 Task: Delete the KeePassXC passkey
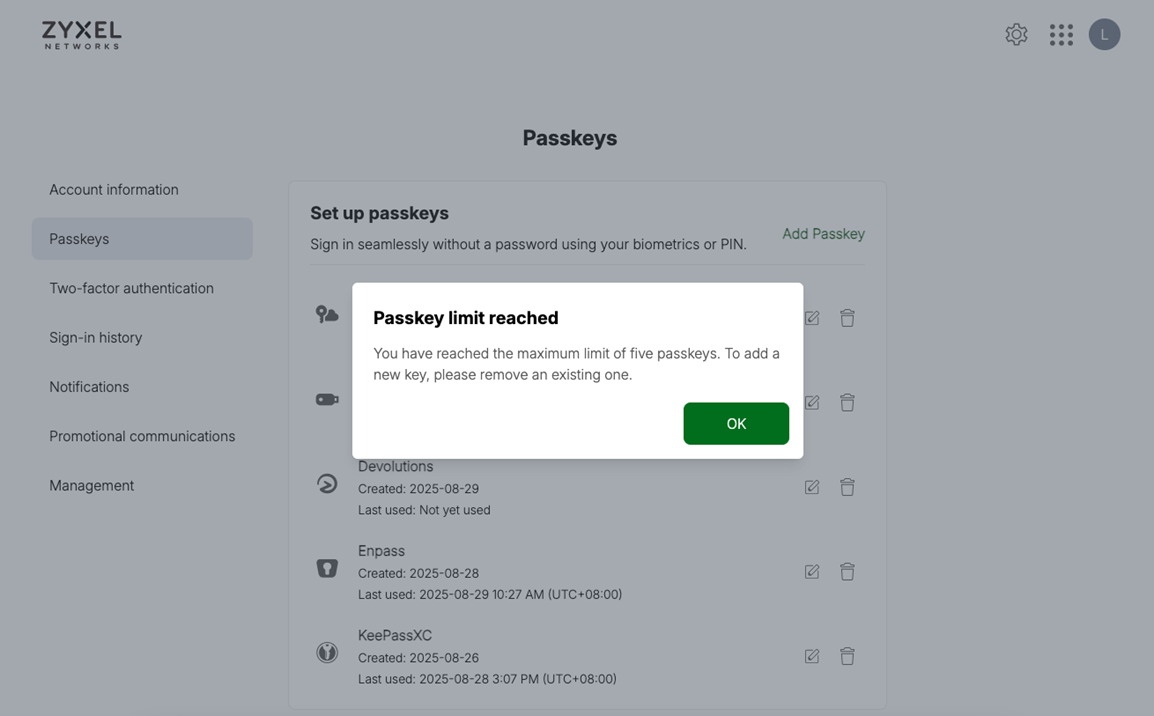click(x=847, y=656)
